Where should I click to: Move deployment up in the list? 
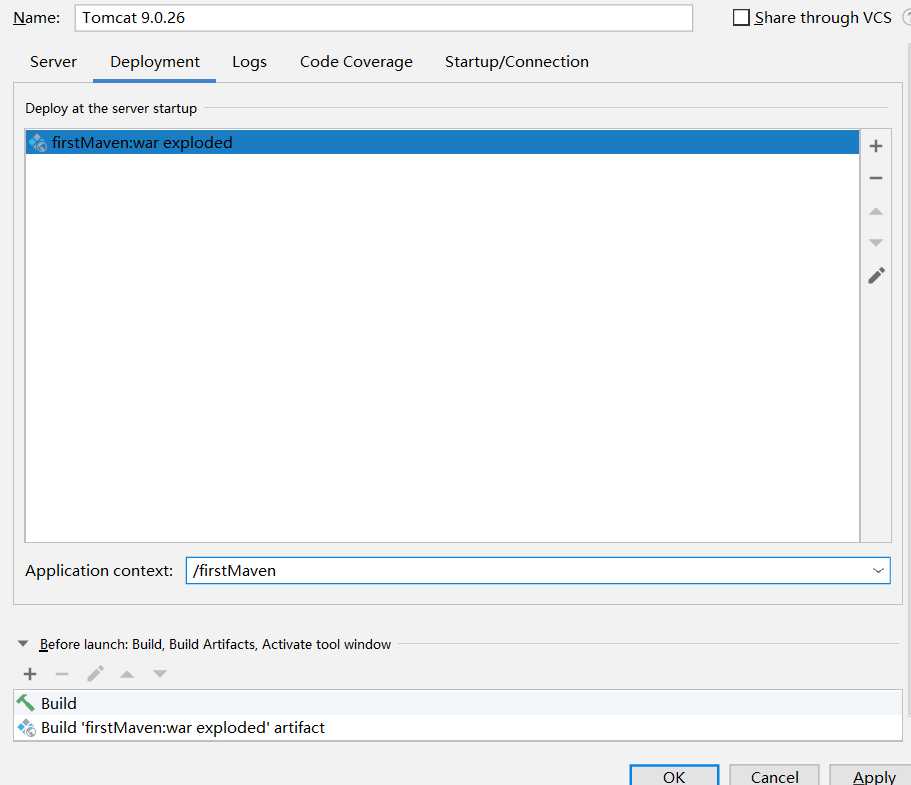876,212
